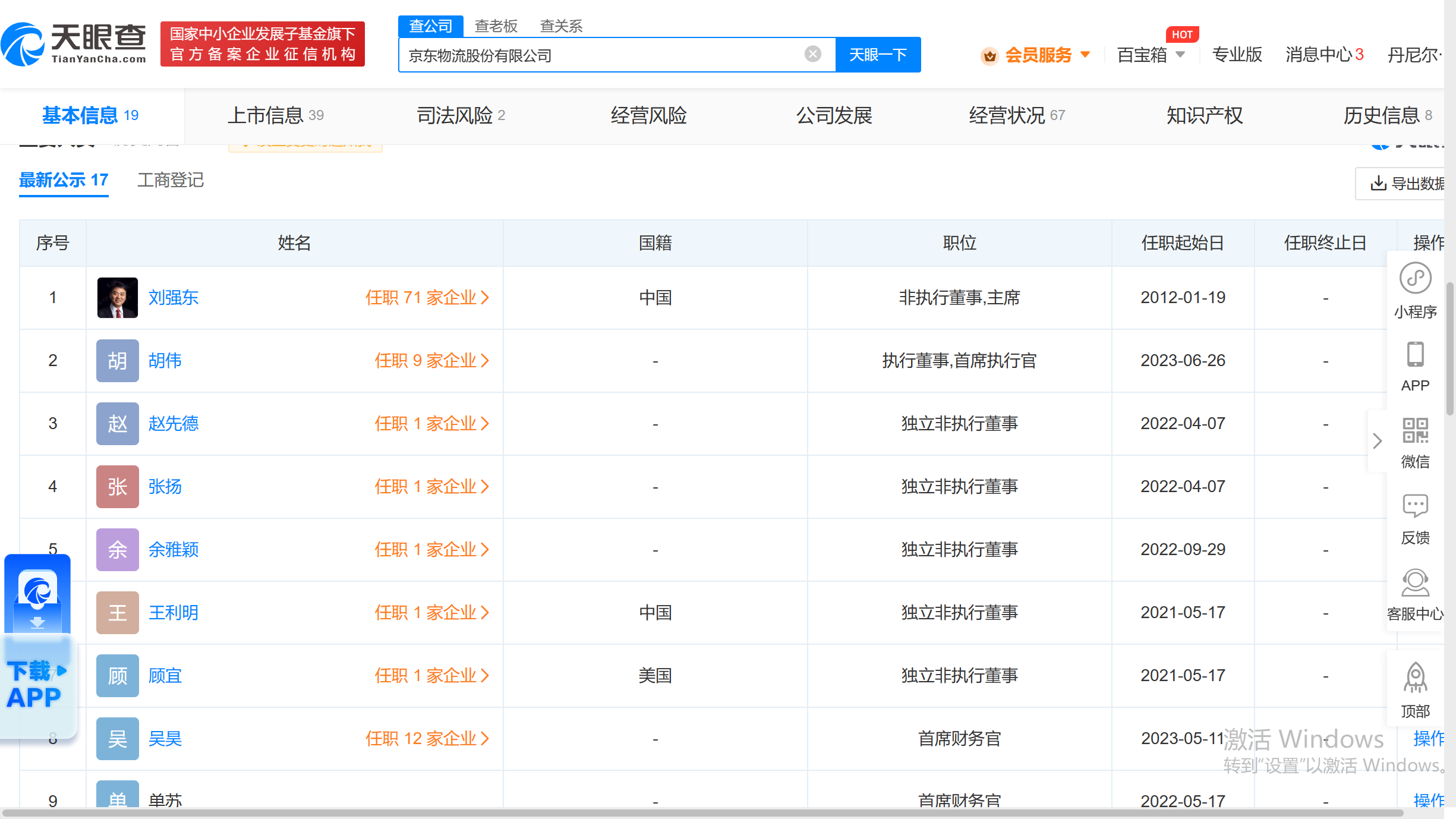
Task: Click the 天眼查 logo
Action: (x=74, y=44)
